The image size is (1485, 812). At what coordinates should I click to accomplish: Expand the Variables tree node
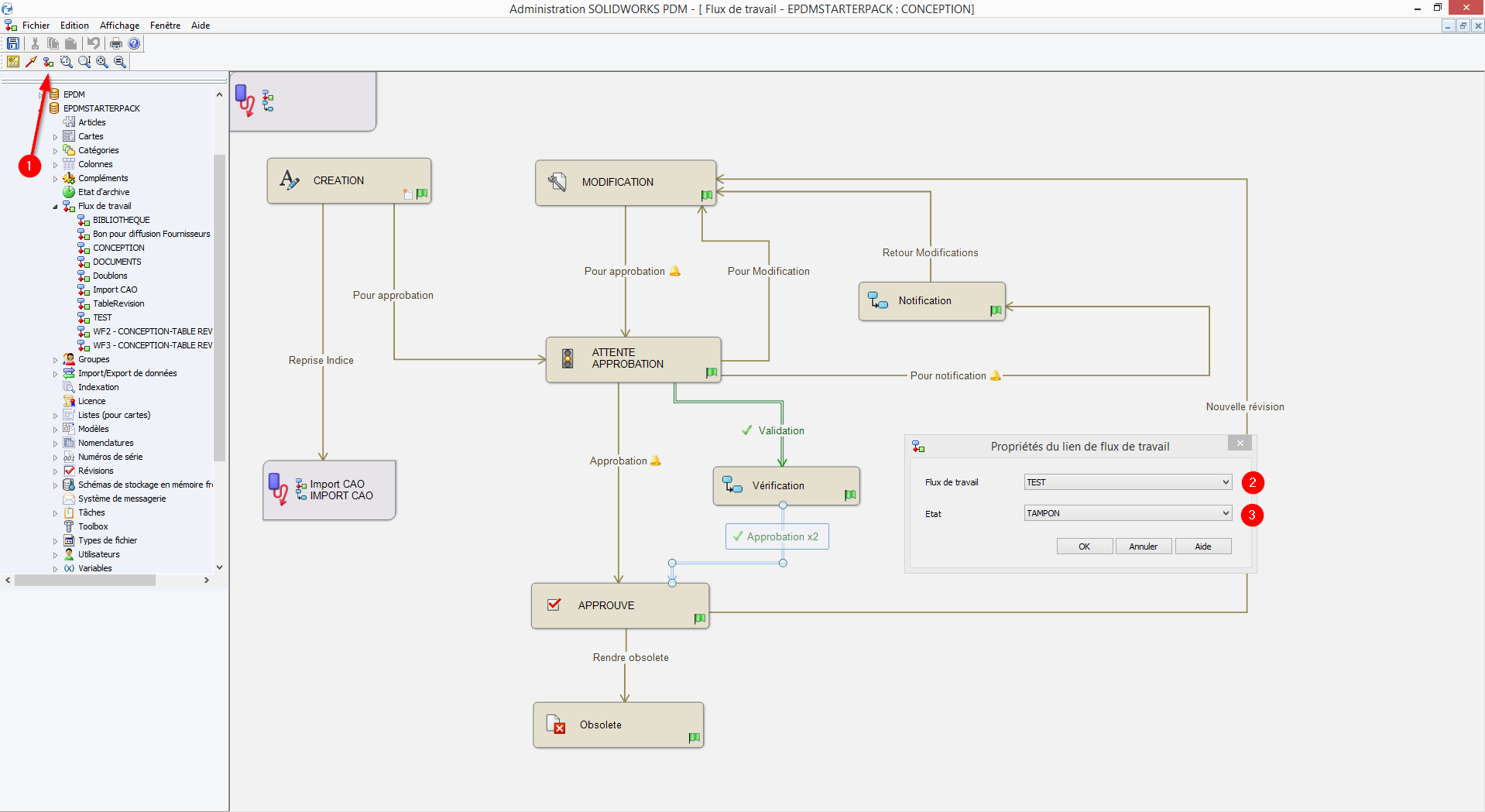(55, 569)
